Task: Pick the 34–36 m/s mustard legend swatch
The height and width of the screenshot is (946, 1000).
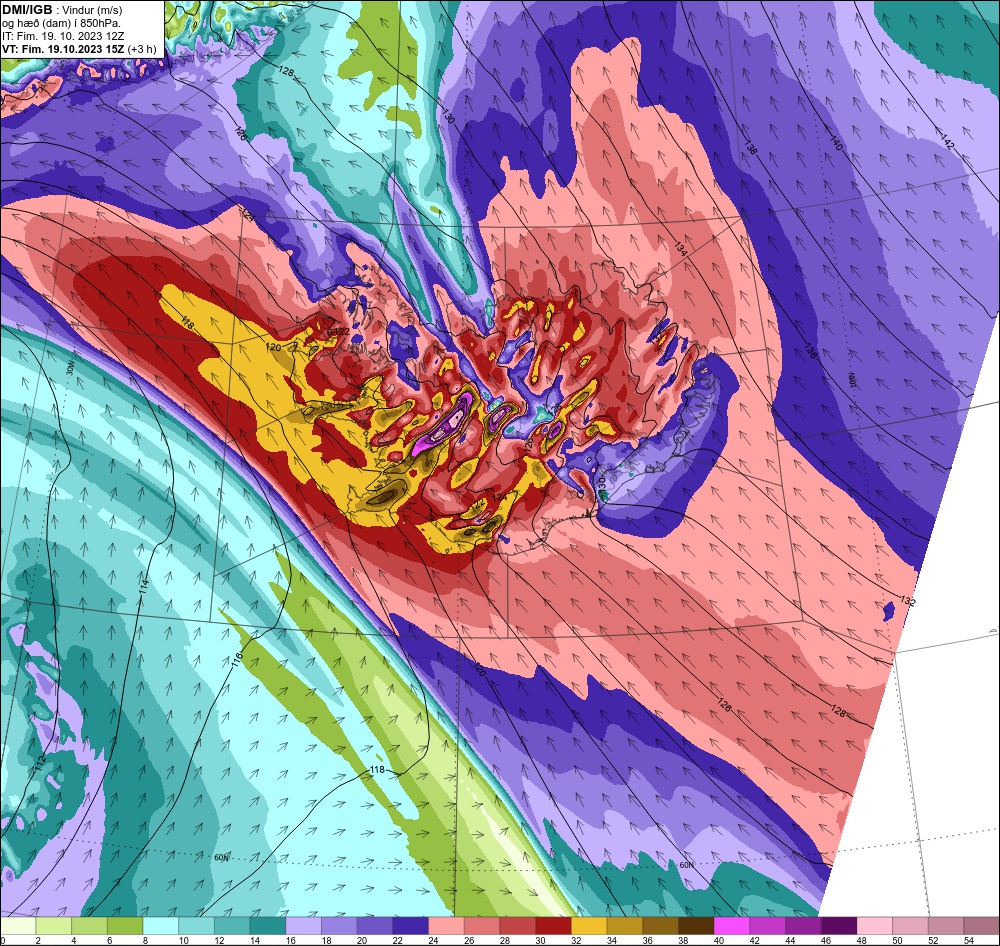Action: (625, 926)
